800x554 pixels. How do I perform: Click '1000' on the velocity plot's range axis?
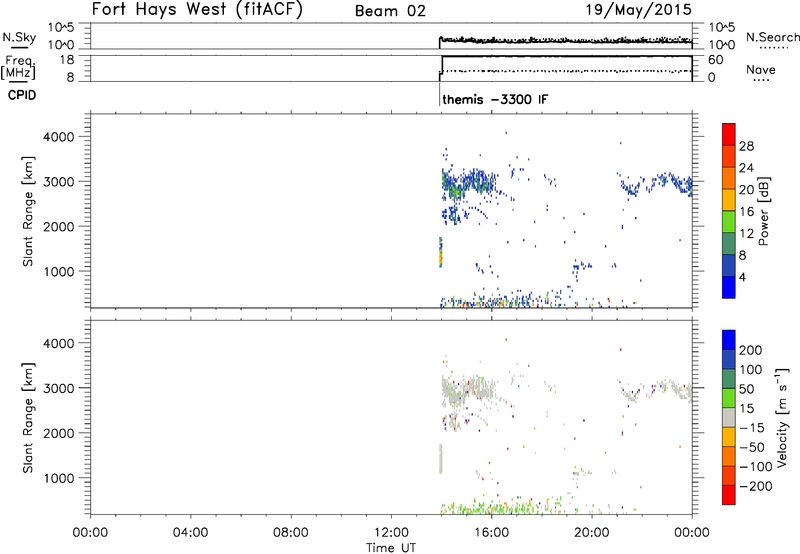point(59,478)
